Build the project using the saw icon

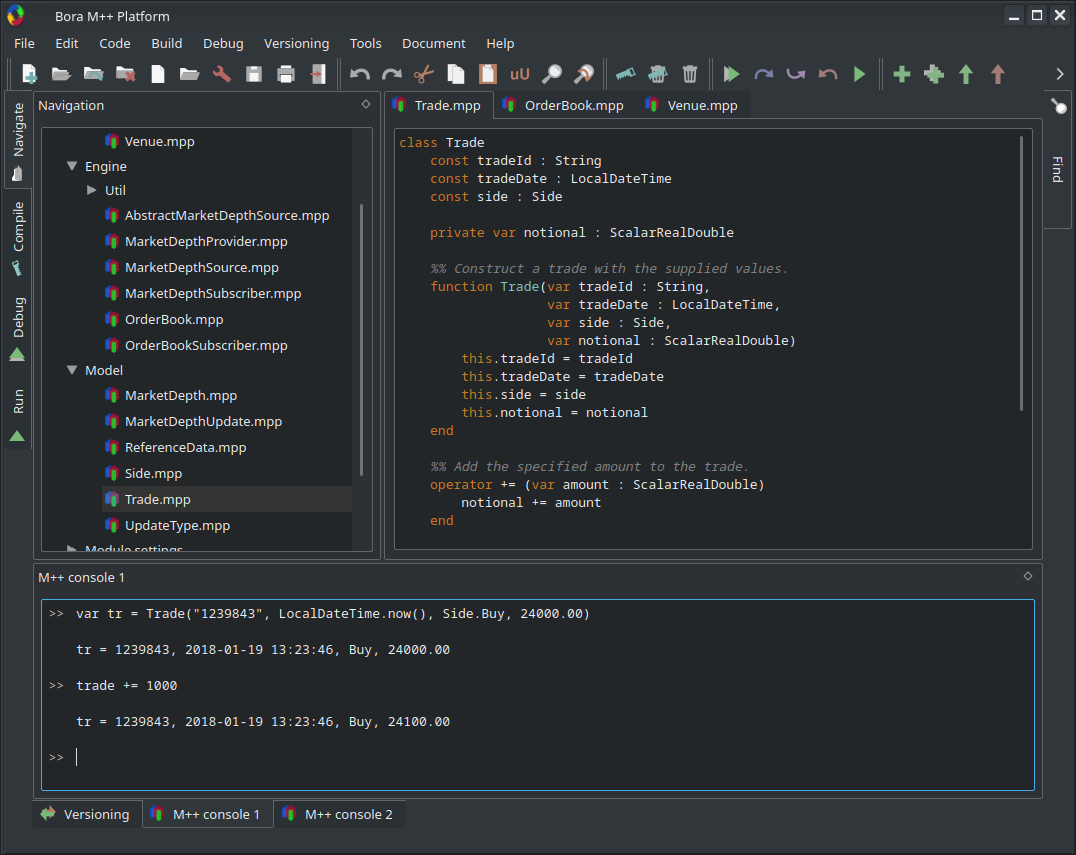click(625, 74)
